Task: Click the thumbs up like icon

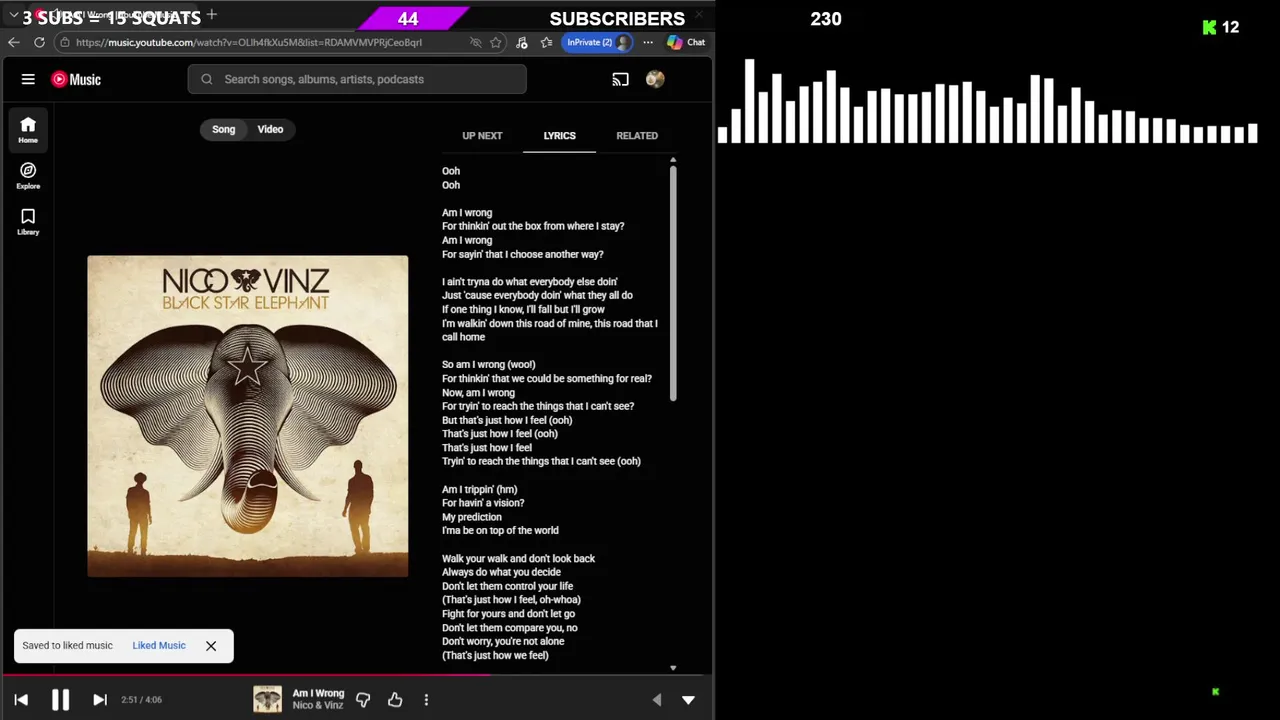Action: [395, 700]
